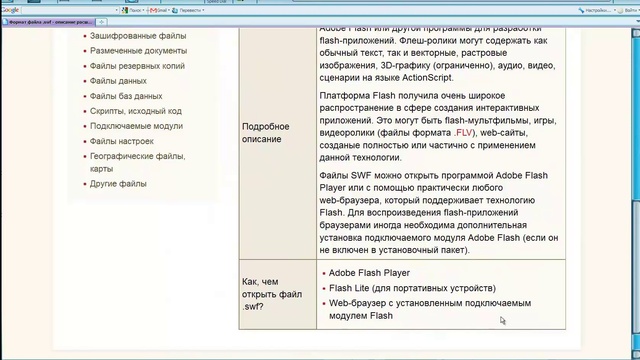Go to Файлы баз данных category
640x360 pixels.
pos(126,96)
